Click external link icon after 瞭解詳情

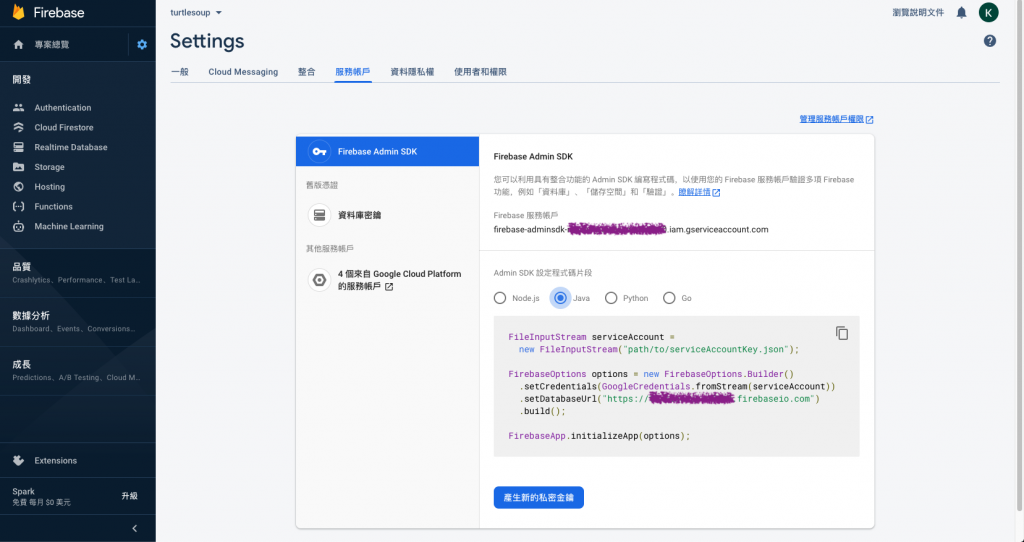pyautogui.click(x=716, y=193)
